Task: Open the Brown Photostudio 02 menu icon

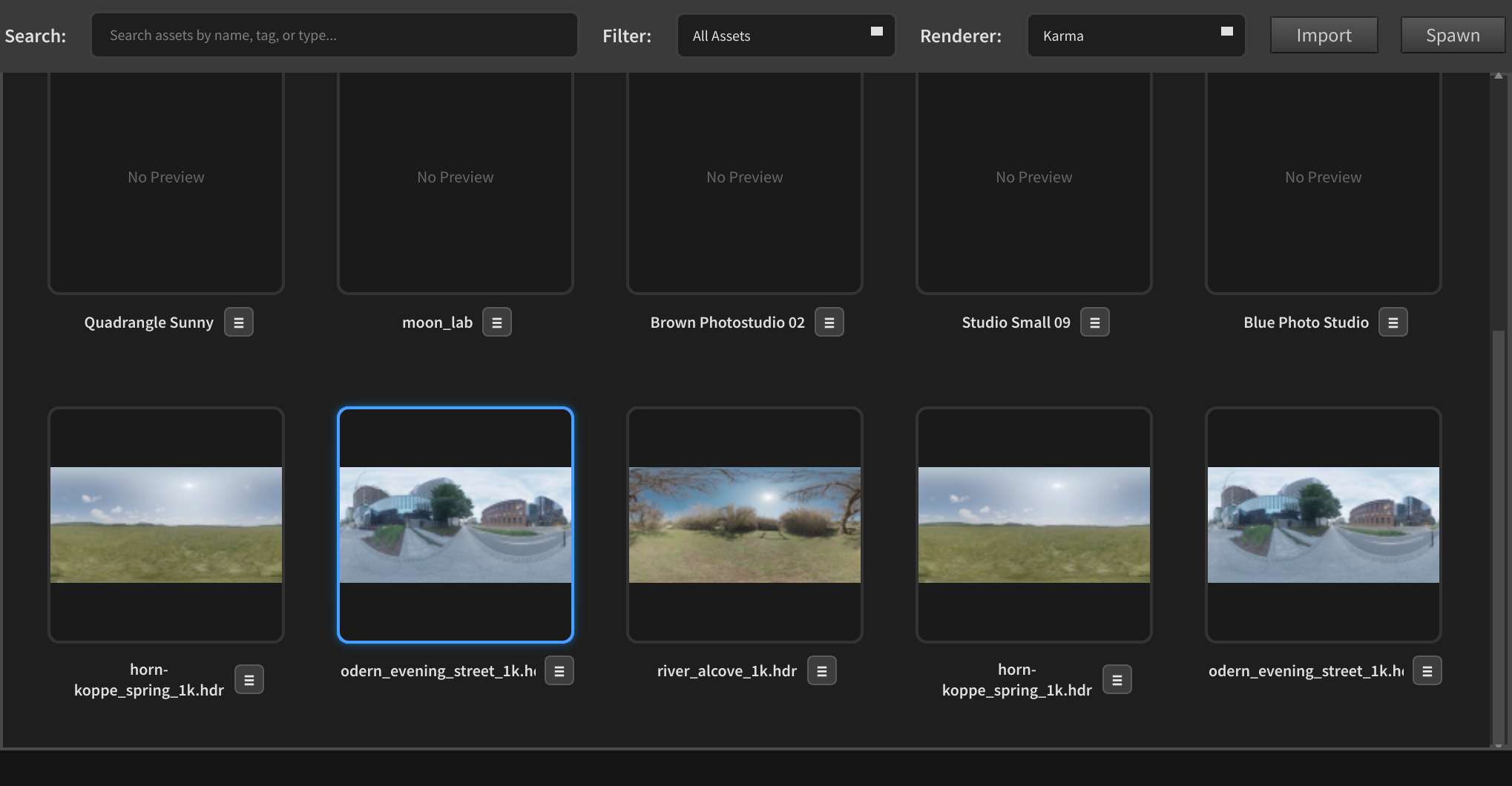Action: [829, 322]
